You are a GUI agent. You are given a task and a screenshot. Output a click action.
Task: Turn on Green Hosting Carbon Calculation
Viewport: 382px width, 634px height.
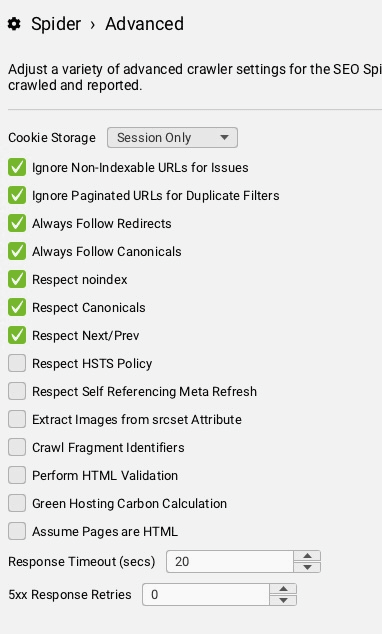click(17, 503)
